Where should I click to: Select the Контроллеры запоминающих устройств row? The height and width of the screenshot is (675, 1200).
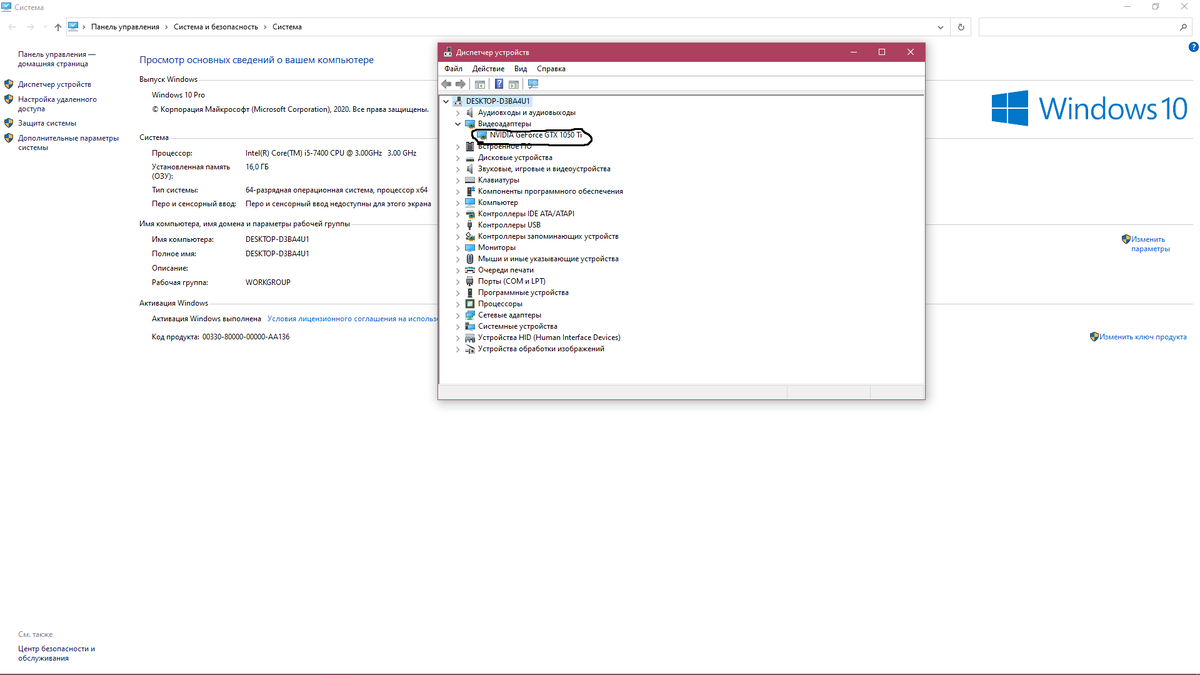pyautogui.click(x=548, y=236)
